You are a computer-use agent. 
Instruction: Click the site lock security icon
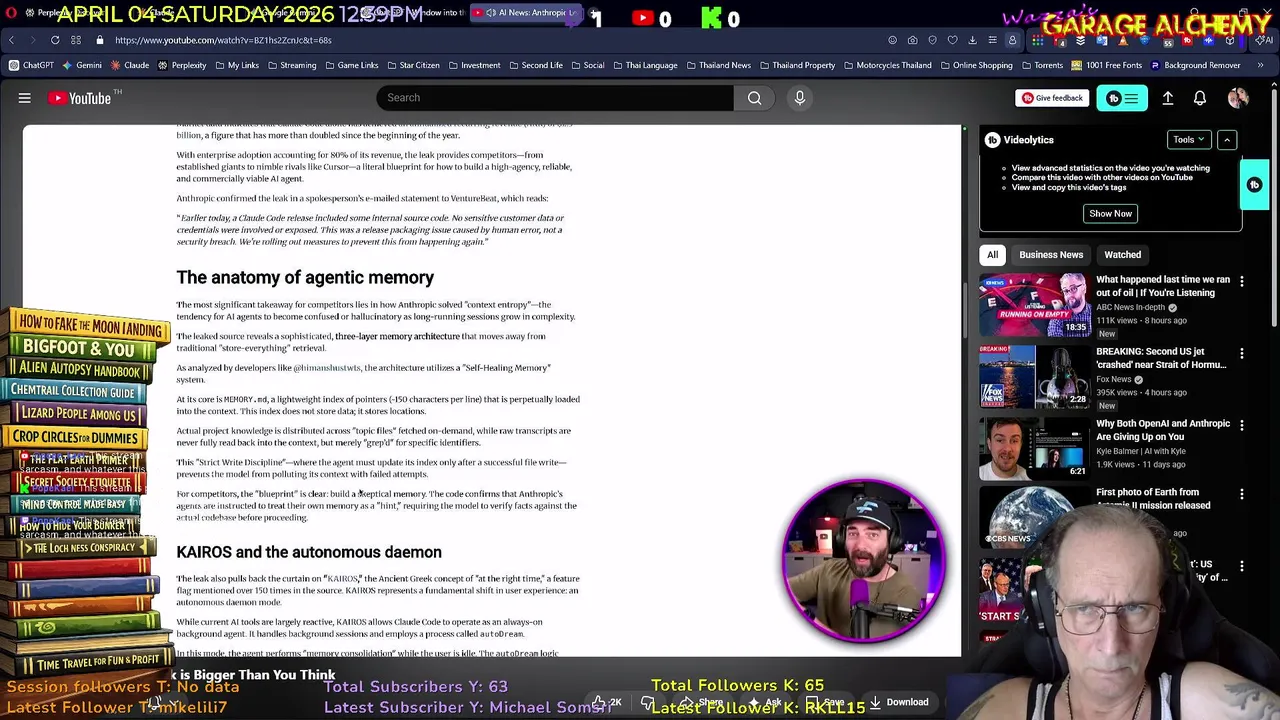[100, 40]
